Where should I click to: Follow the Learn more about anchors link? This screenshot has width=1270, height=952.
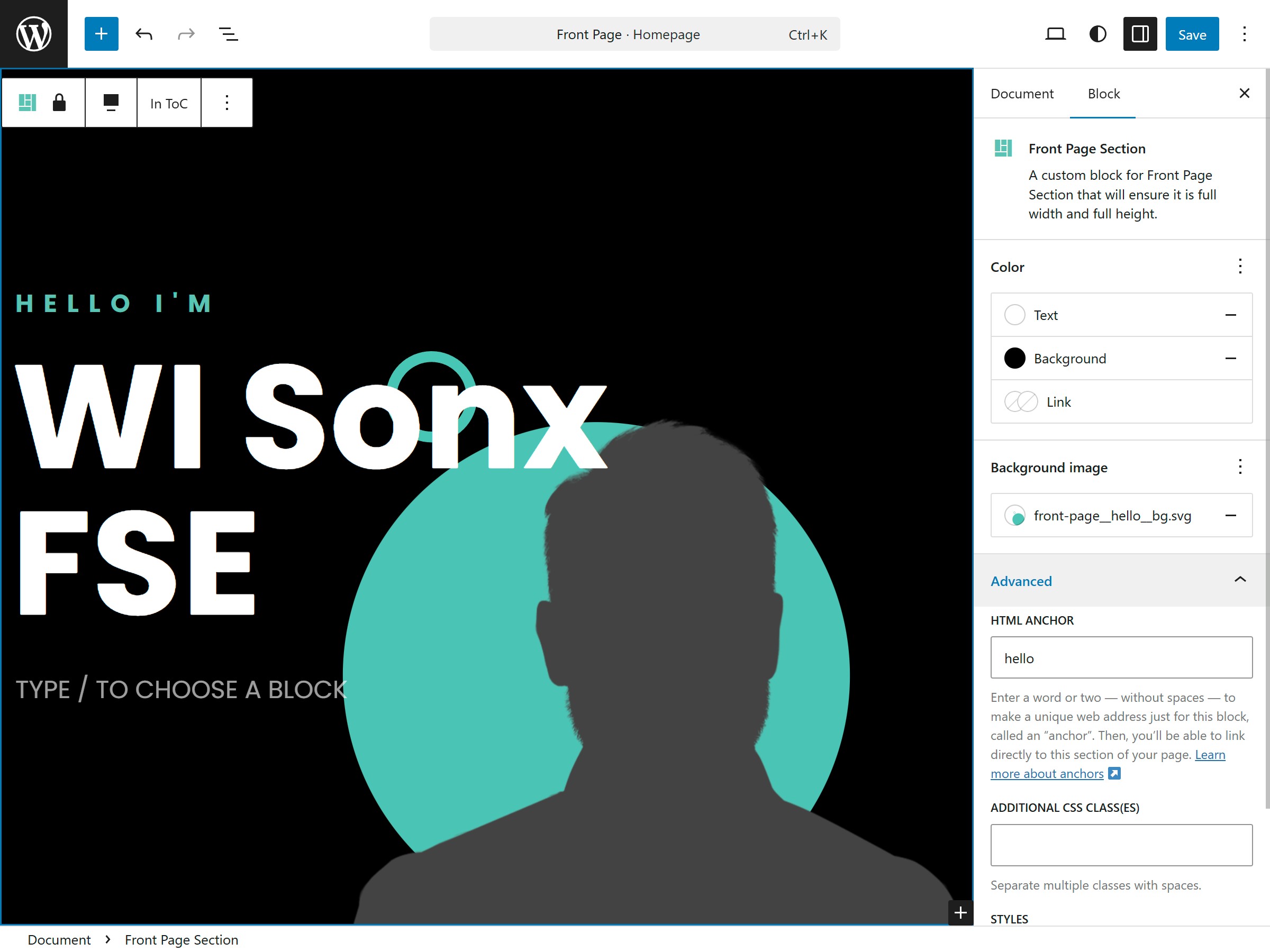coord(1047,774)
